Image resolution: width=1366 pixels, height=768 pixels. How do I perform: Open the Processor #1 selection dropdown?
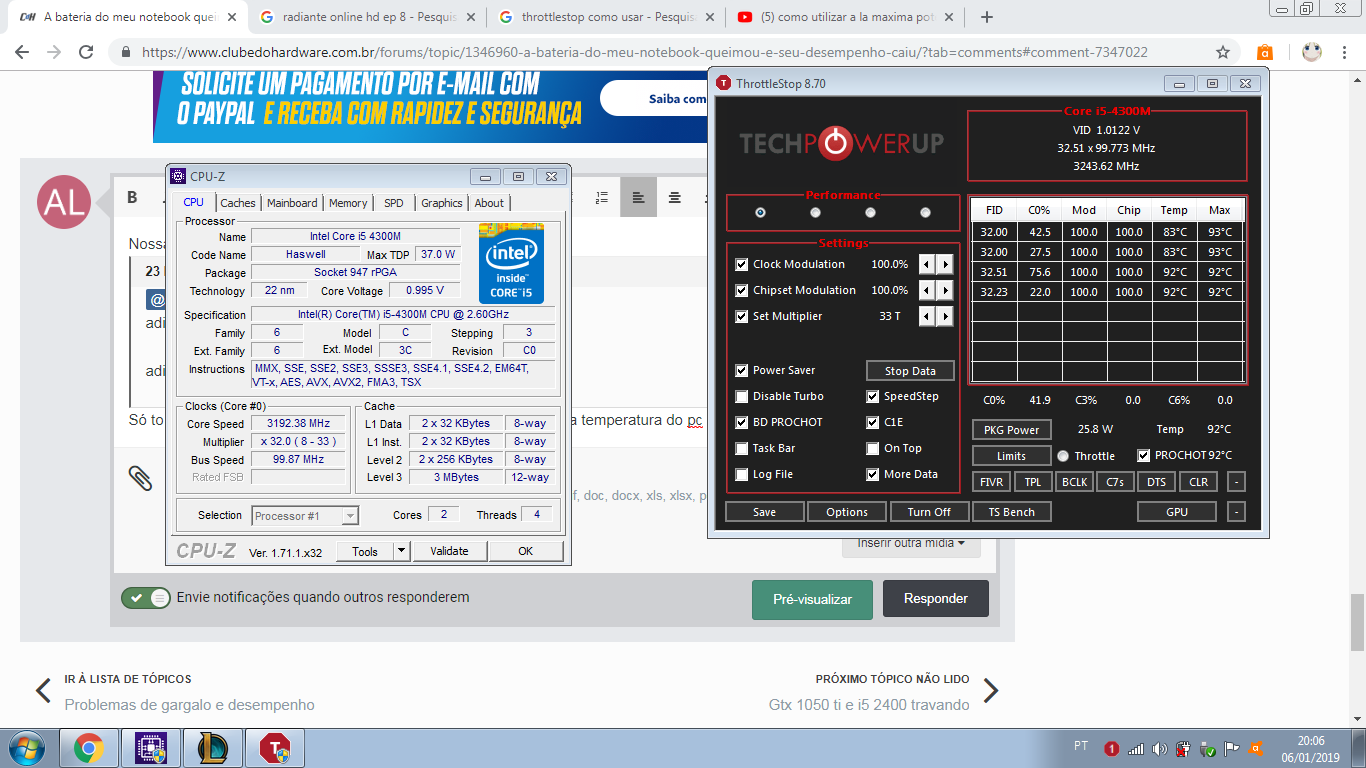click(304, 516)
